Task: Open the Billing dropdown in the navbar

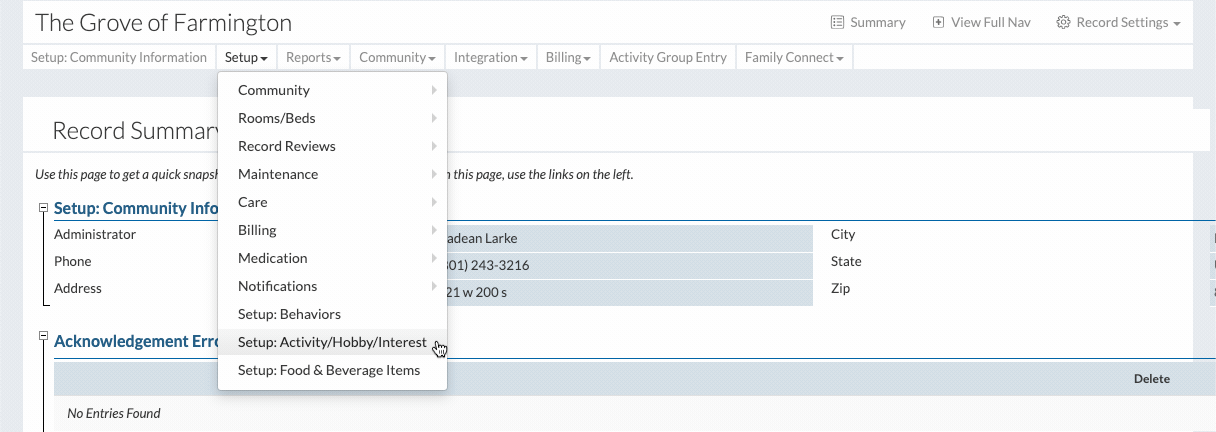Action: click(567, 58)
